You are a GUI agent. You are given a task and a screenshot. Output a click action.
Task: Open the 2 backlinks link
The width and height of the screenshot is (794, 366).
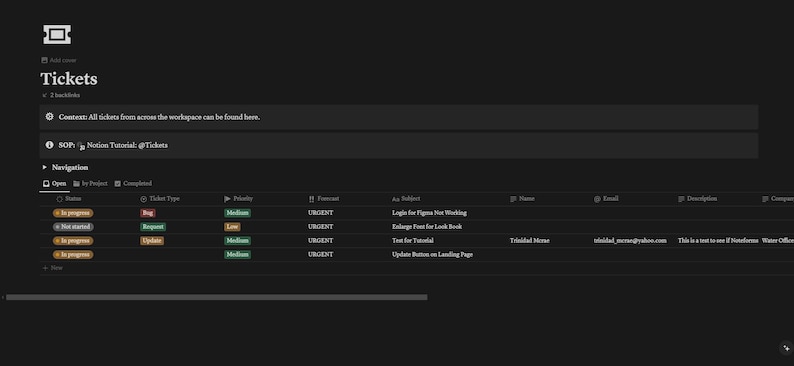coord(61,95)
